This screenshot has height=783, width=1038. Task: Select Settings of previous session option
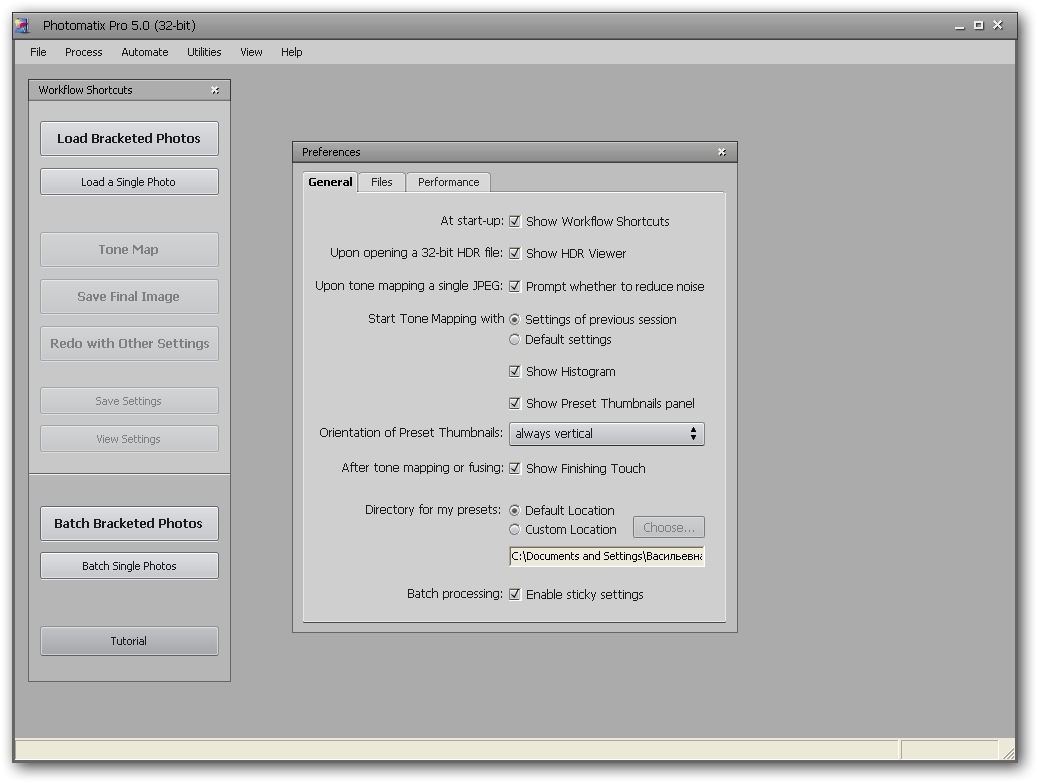(x=514, y=320)
